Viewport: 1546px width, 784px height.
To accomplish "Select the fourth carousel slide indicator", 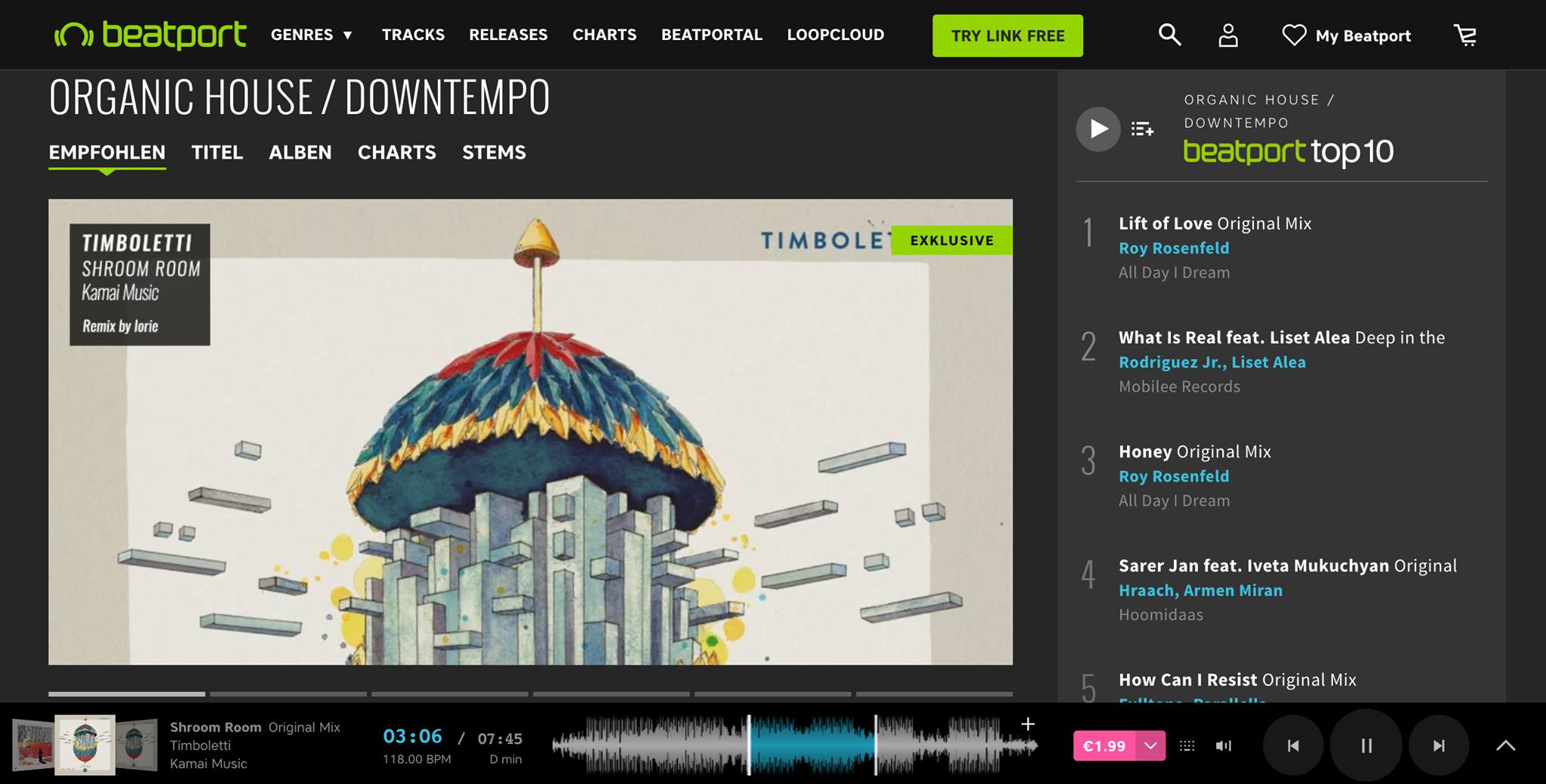I will pyautogui.click(x=611, y=693).
